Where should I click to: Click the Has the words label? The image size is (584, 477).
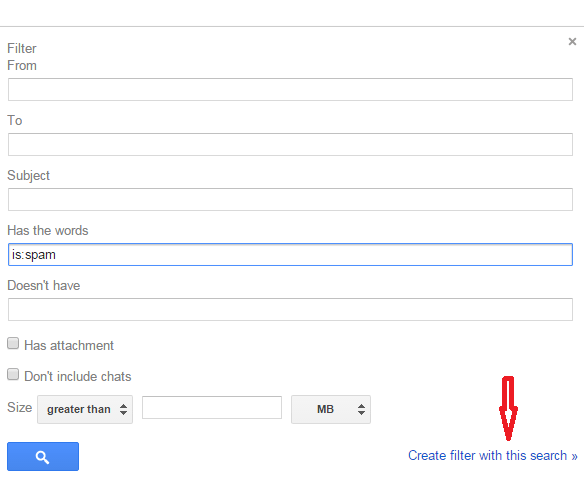pyautogui.click(x=48, y=230)
